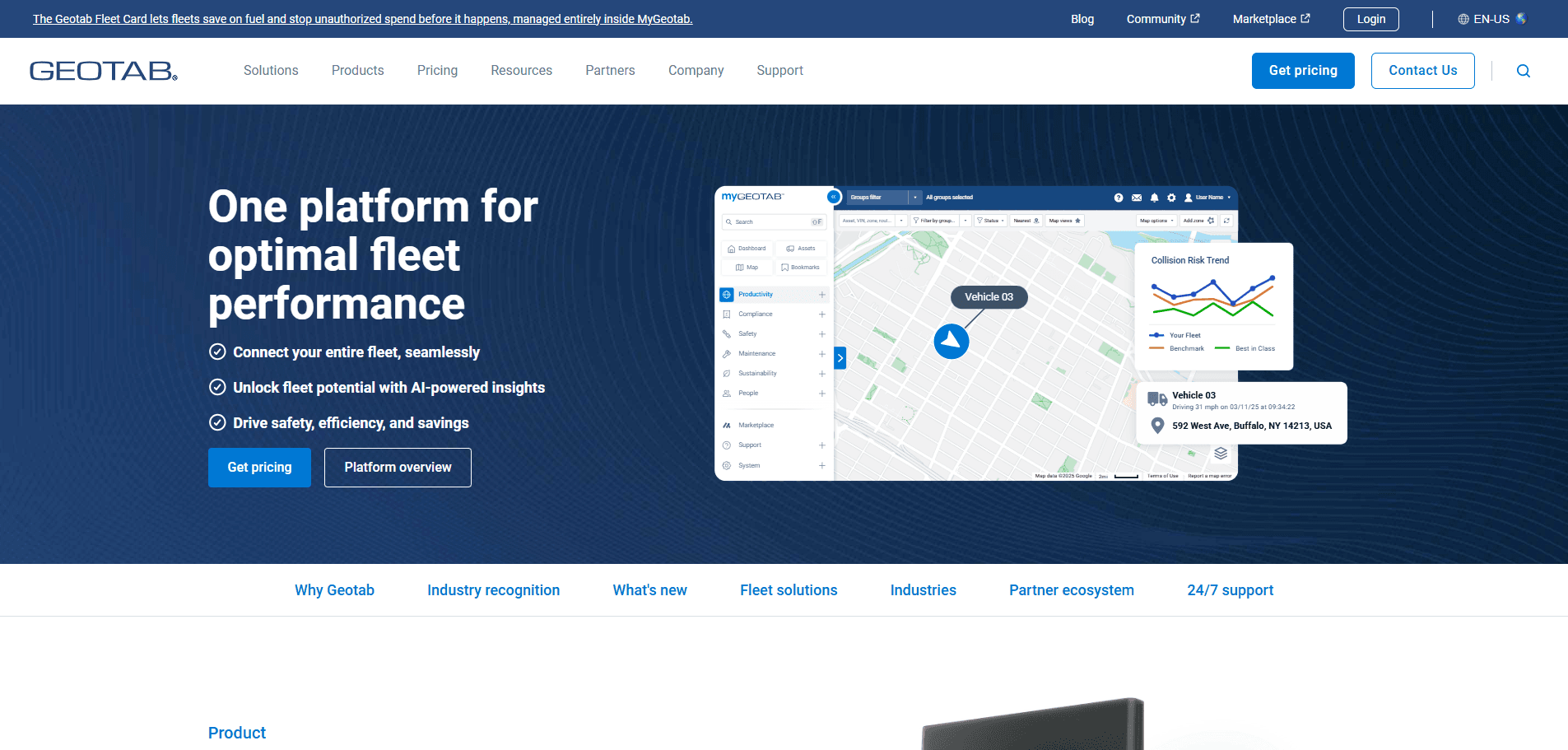
Task: Open the User Name dropdown in MyGeotab
Action: pyautogui.click(x=1207, y=198)
